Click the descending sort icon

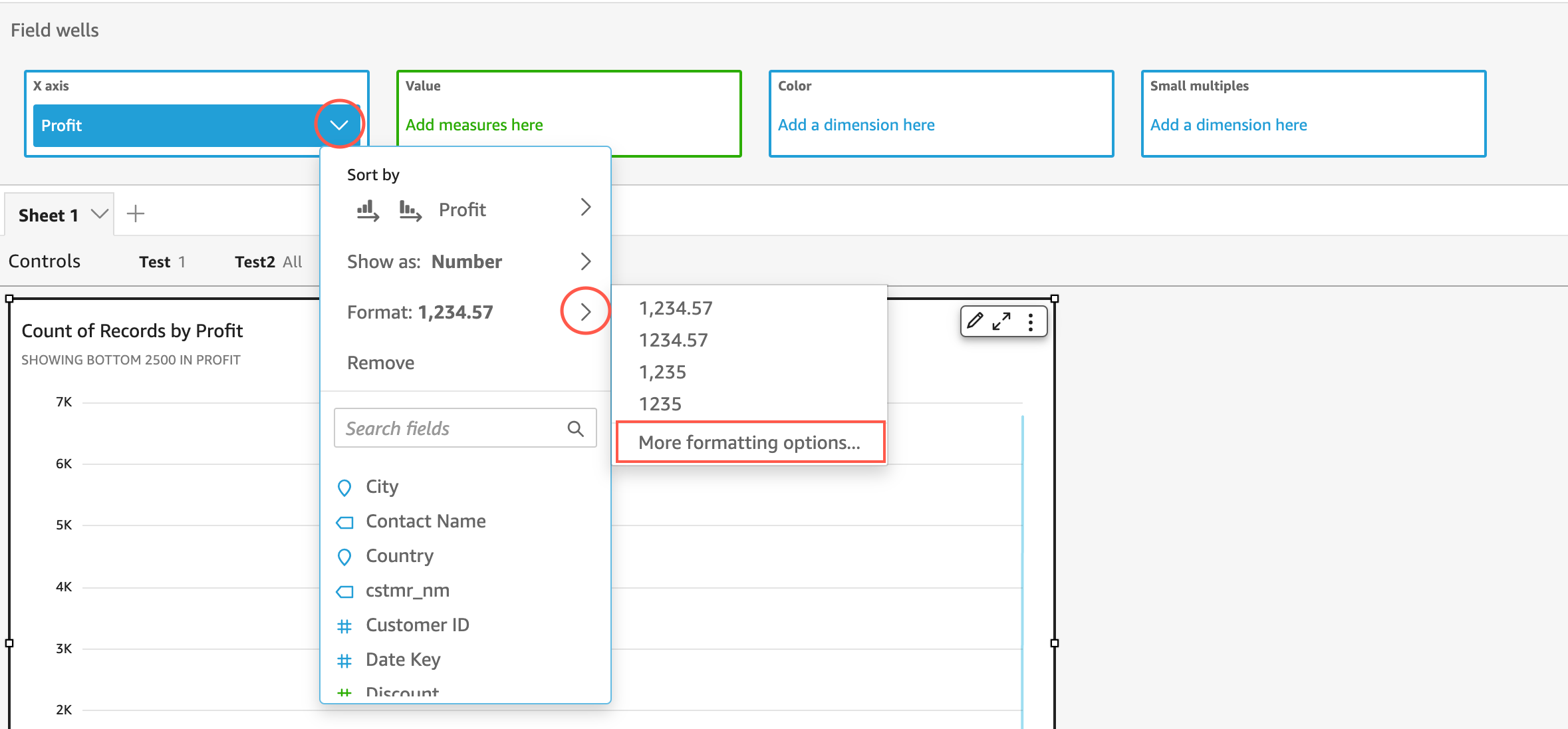click(410, 211)
